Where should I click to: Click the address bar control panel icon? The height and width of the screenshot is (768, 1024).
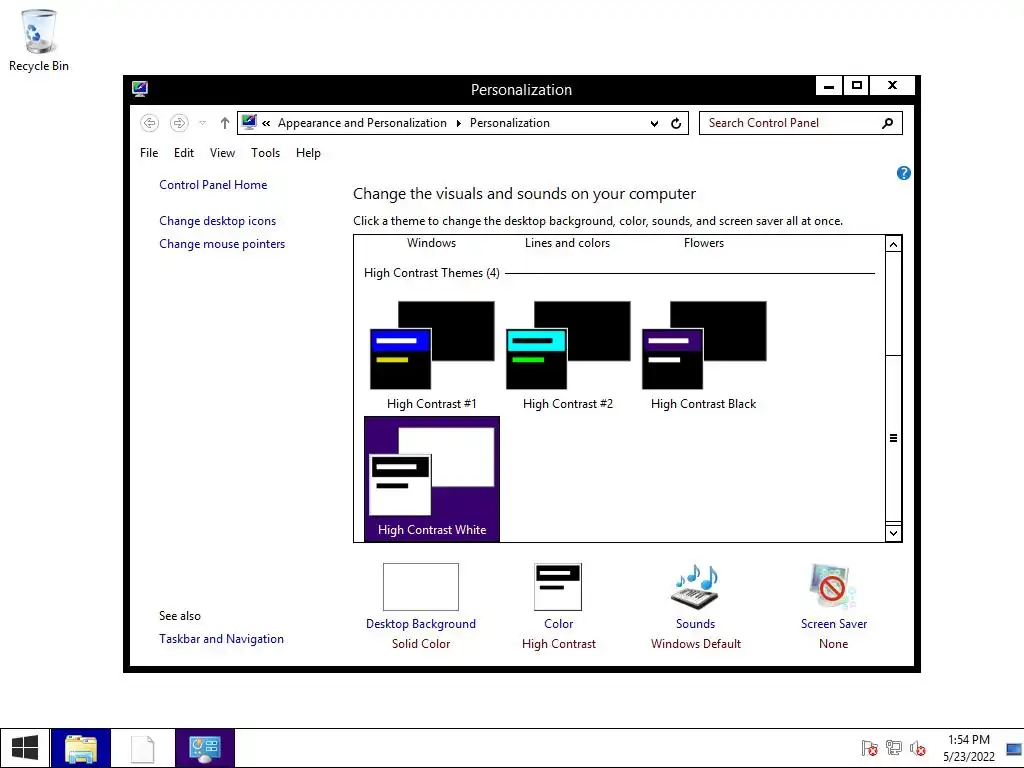click(x=249, y=122)
